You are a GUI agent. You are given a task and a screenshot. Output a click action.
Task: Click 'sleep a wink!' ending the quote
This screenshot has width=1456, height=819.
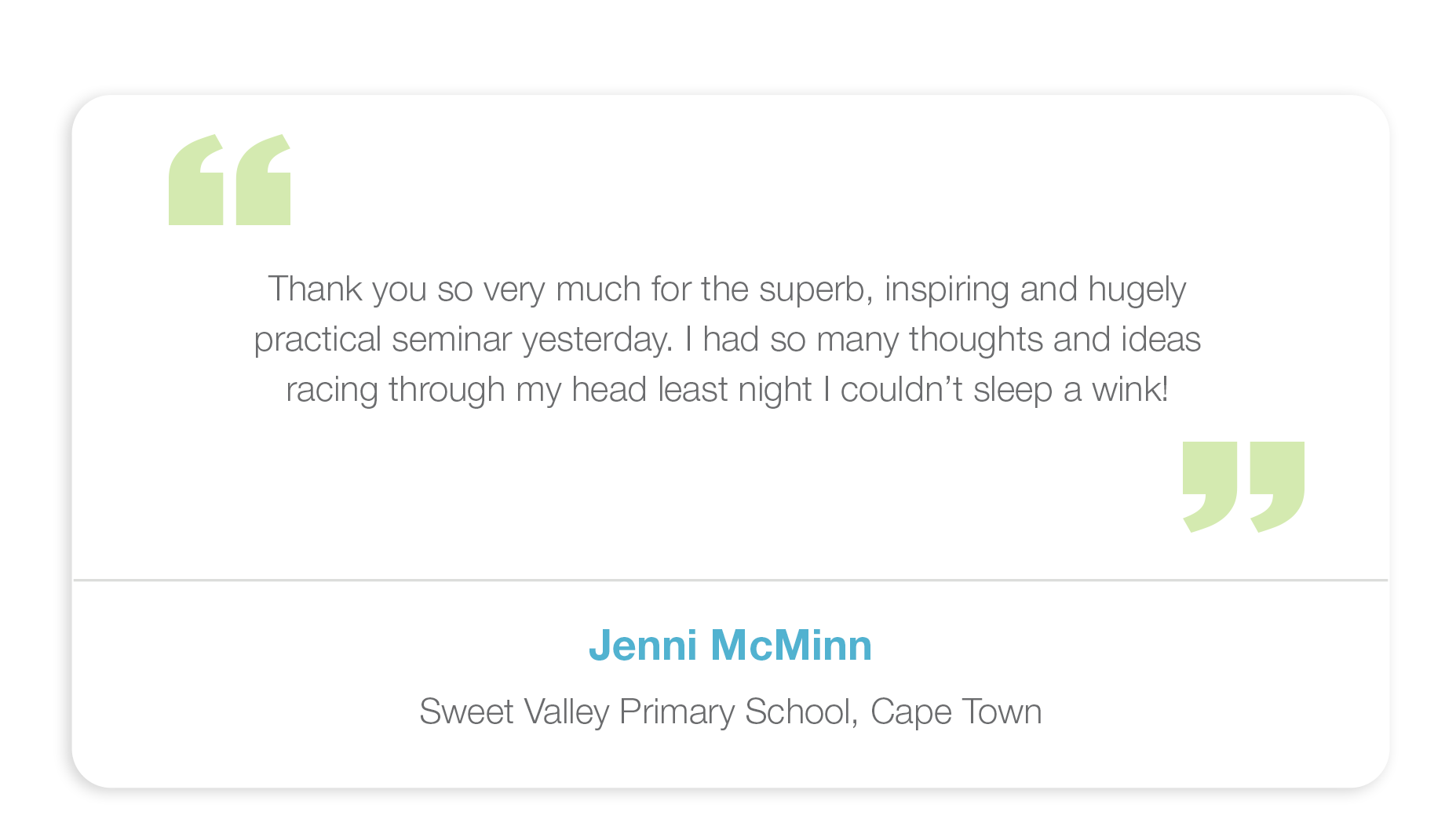[1071, 390]
